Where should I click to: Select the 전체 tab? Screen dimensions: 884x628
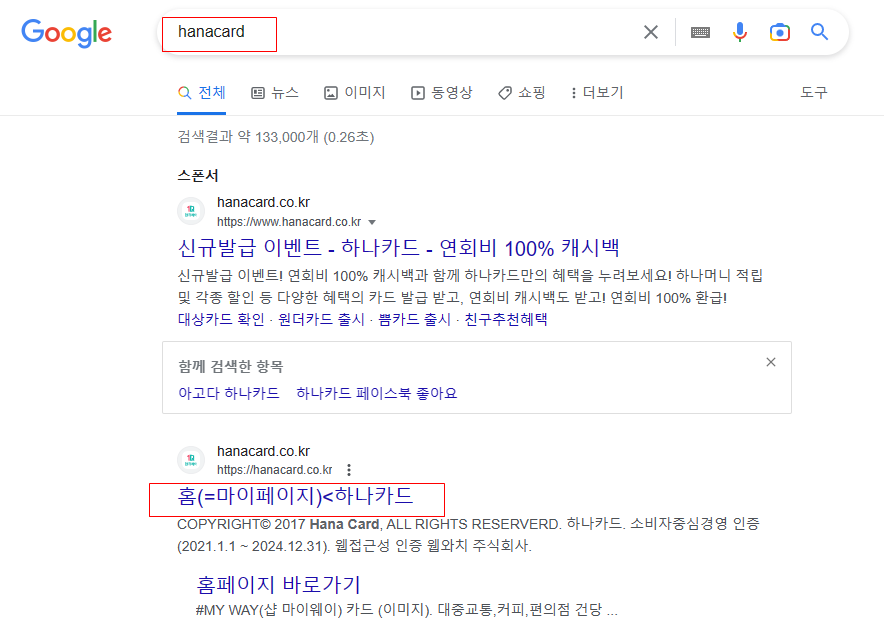(x=201, y=92)
